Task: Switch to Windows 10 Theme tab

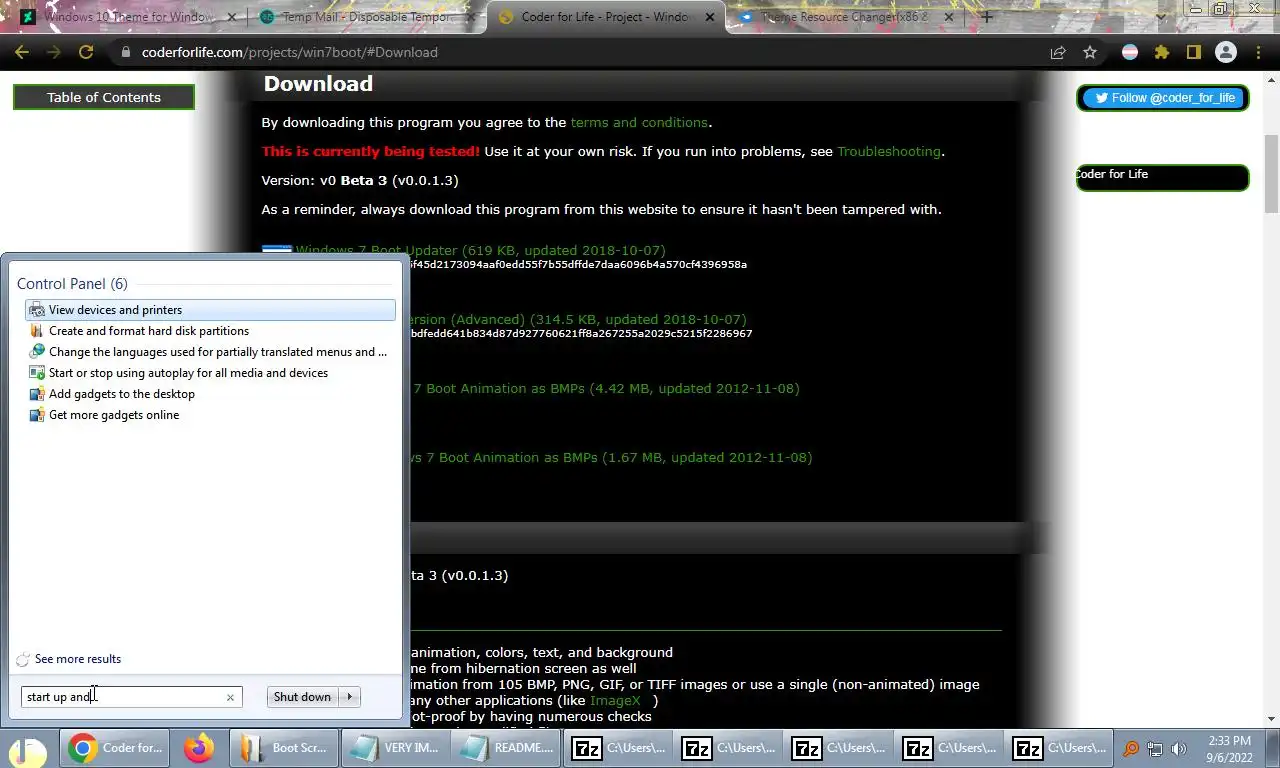Action: pyautogui.click(x=127, y=17)
